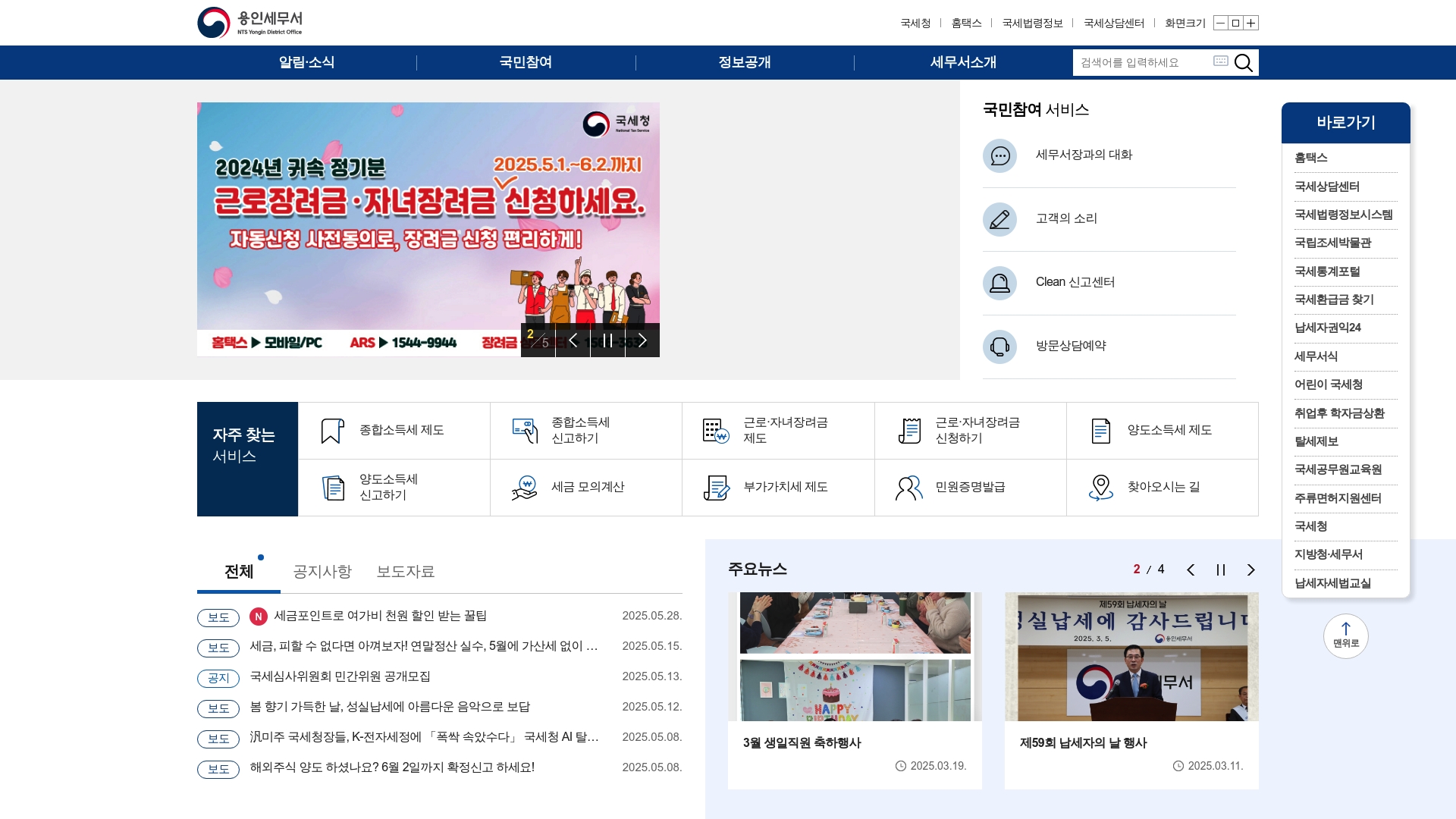The image size is (1456, 819).
Task: Open 지방청·세무서 shortcut link
Action: point(1328,554)
